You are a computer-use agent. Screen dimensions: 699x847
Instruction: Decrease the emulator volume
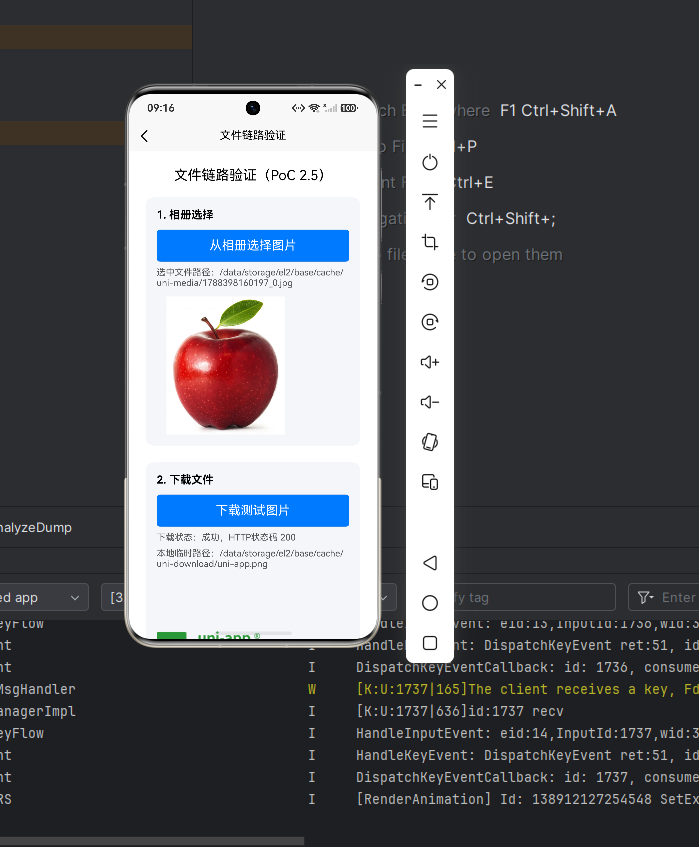pos(429,402)
